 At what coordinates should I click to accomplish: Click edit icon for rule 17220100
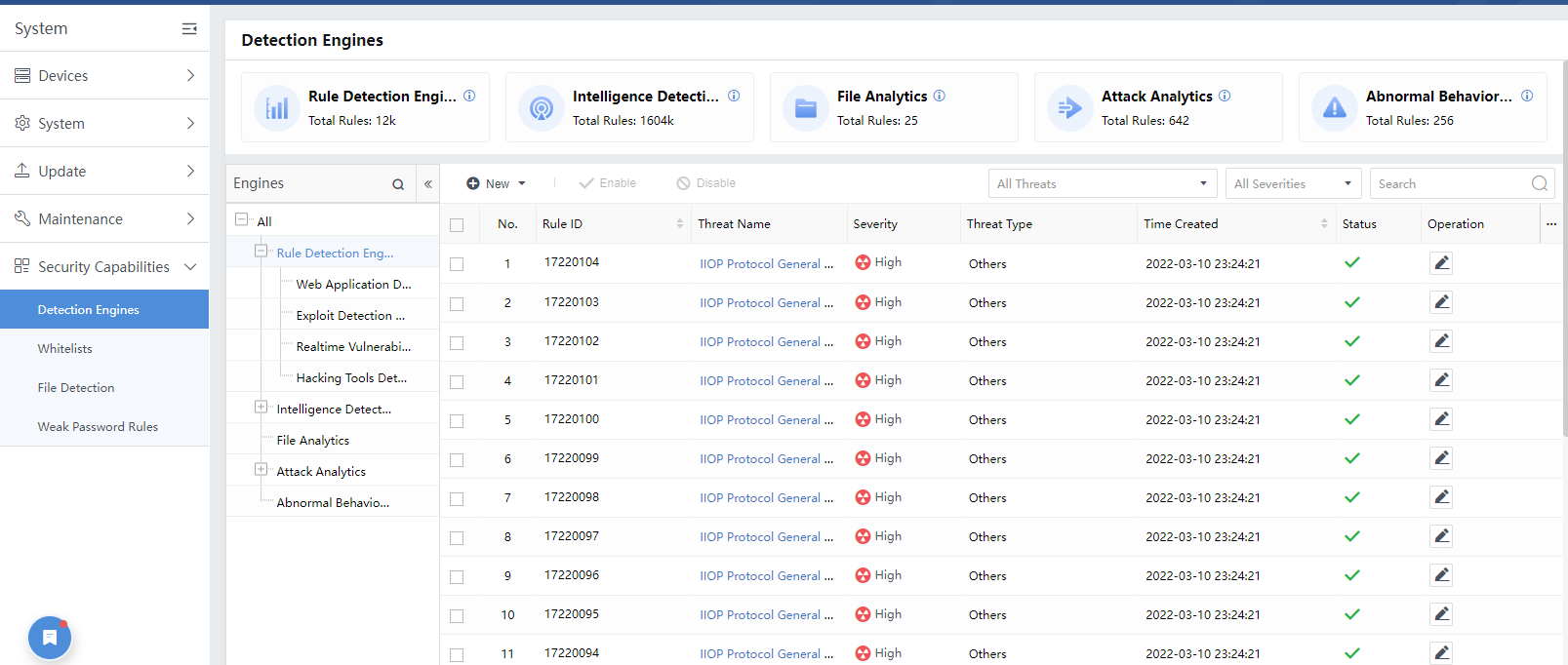(1440, 419)
